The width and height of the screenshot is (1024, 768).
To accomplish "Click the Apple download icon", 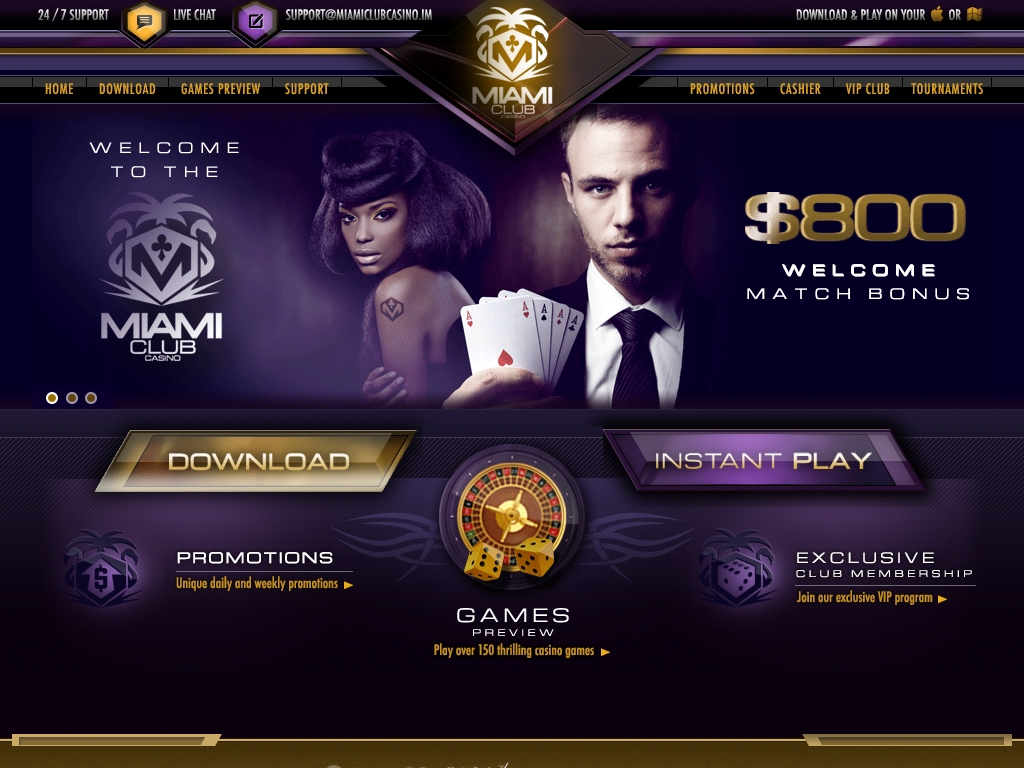I will (937, 14).
